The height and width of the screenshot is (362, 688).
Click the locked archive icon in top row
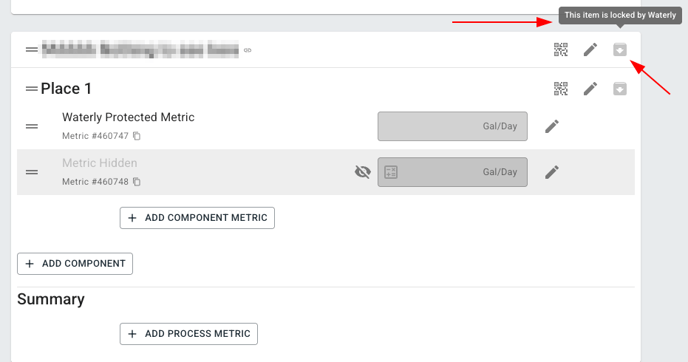(620, 50)
